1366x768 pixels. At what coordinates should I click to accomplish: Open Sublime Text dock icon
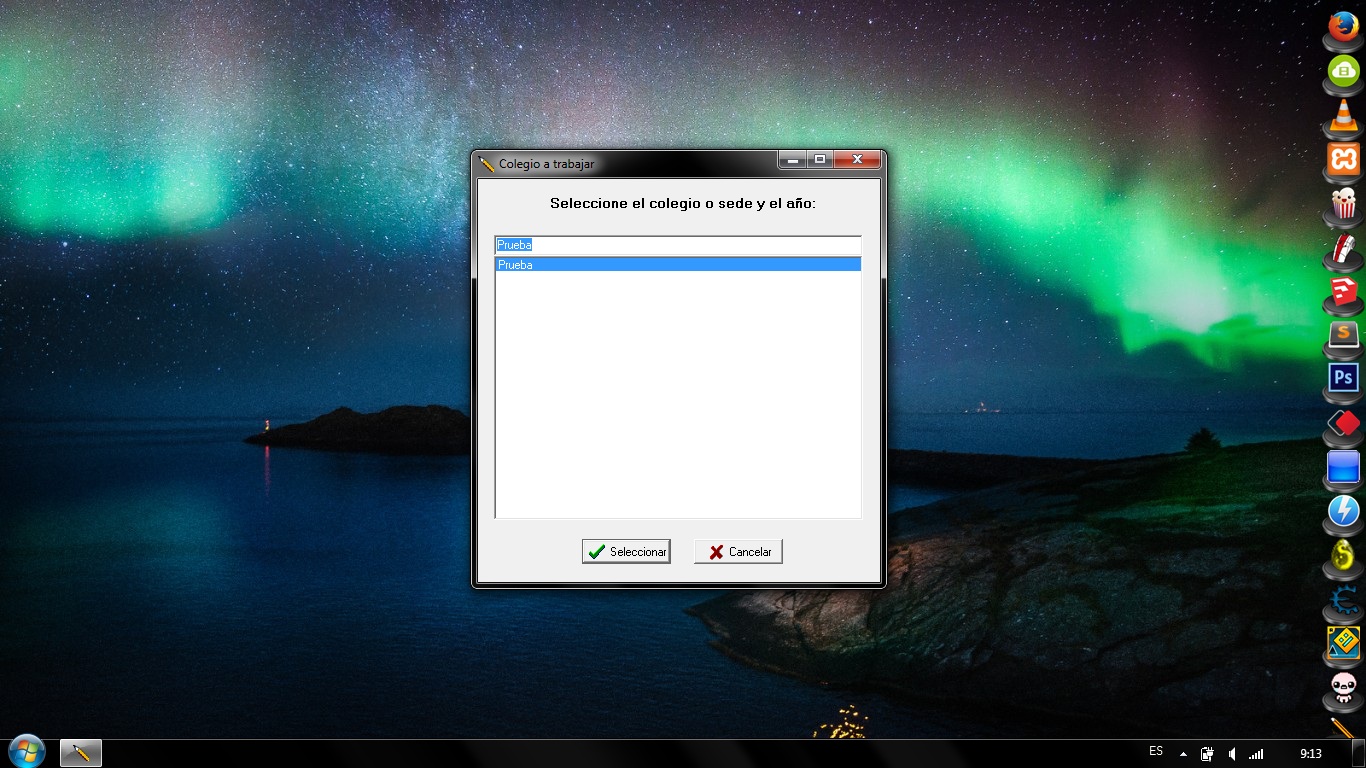[x=1343, y=334]
